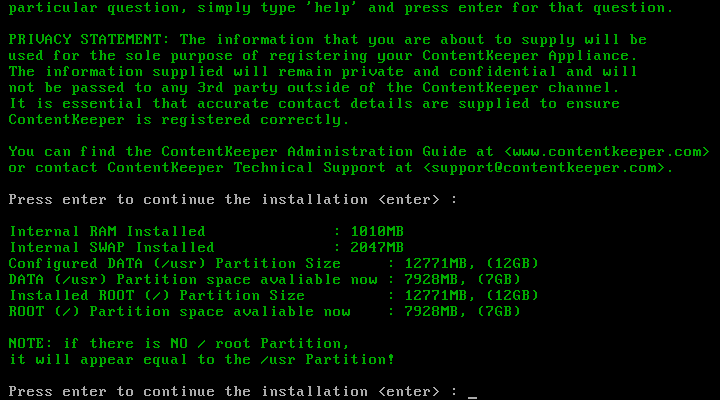The height and width of the screenshot is (400, 720).
Task: Click the Configured DATA '12771MB, (12GB)' value
Action: pyautogui.click(x=472, y=264)
